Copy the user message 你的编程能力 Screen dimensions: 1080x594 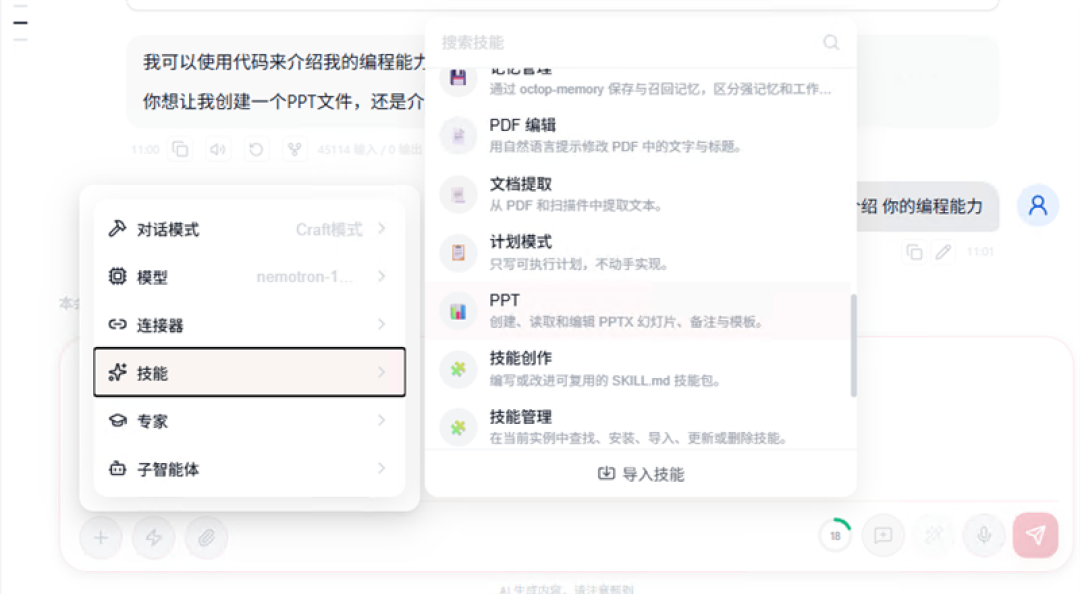click(x=914, y=252)
